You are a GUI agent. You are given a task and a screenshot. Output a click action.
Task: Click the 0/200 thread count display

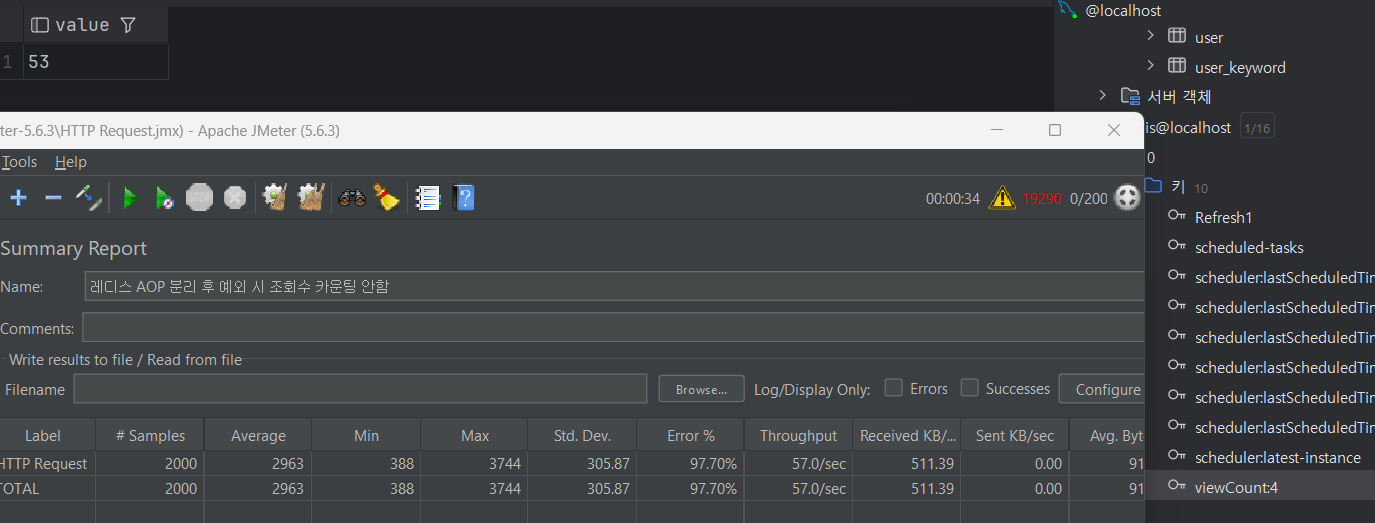click(x=1089, y=198)
